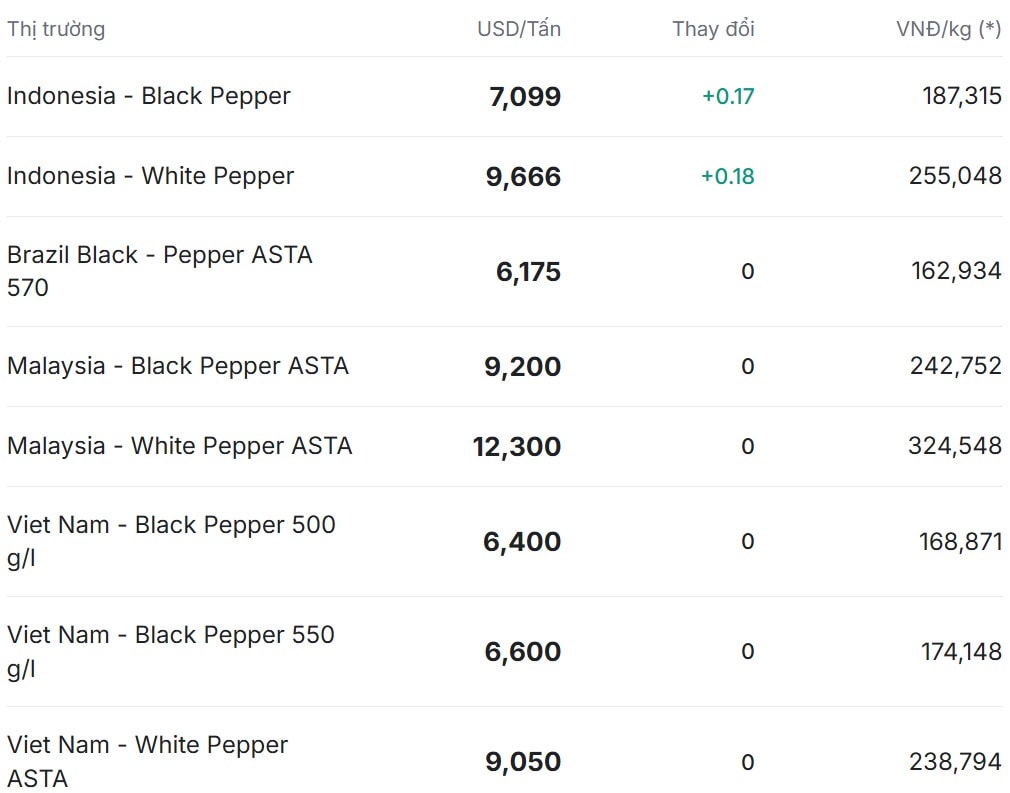Click the 324,548 VNĐ/kg value
This screenshot has height=793, width=1010.
coord(954,446)
